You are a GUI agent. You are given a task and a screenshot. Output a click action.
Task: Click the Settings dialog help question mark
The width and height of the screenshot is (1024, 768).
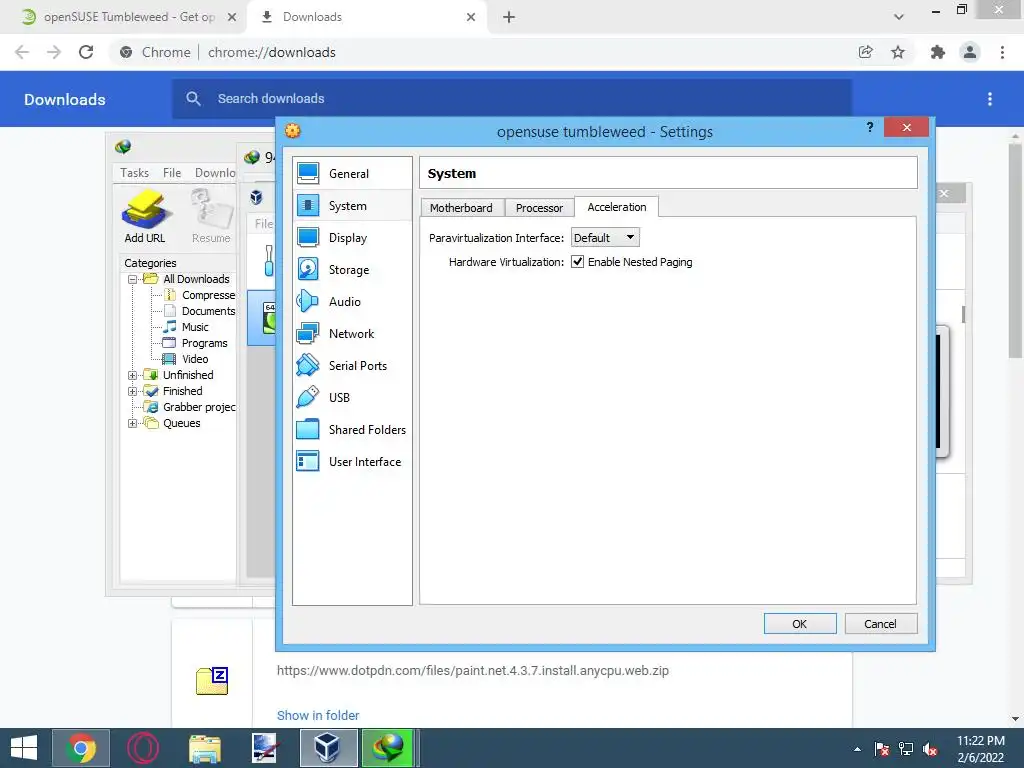(869, 127)
